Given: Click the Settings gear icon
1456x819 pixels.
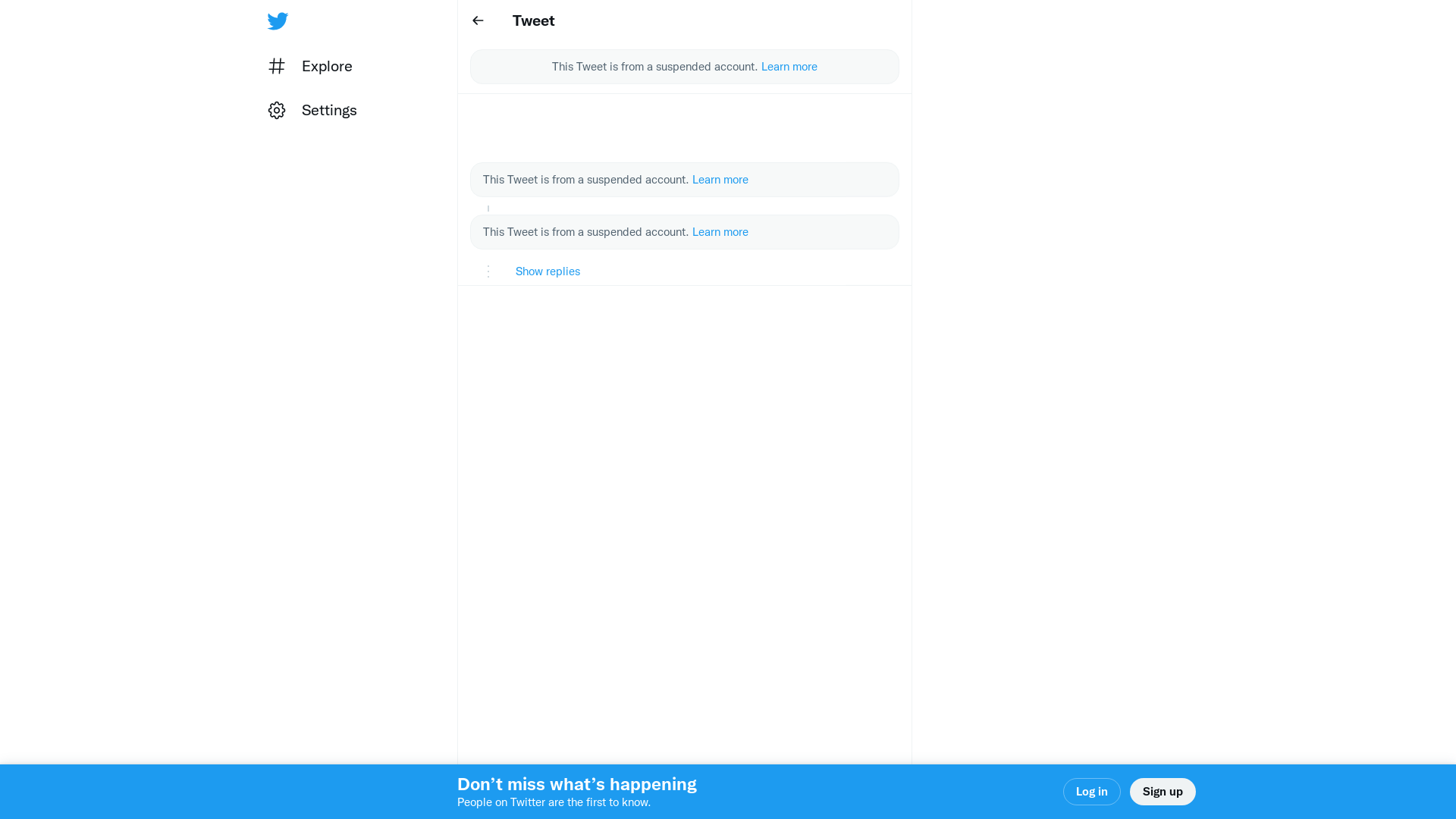Looking at the screenshot, I should pyautogui.click(x=277, y=111).
